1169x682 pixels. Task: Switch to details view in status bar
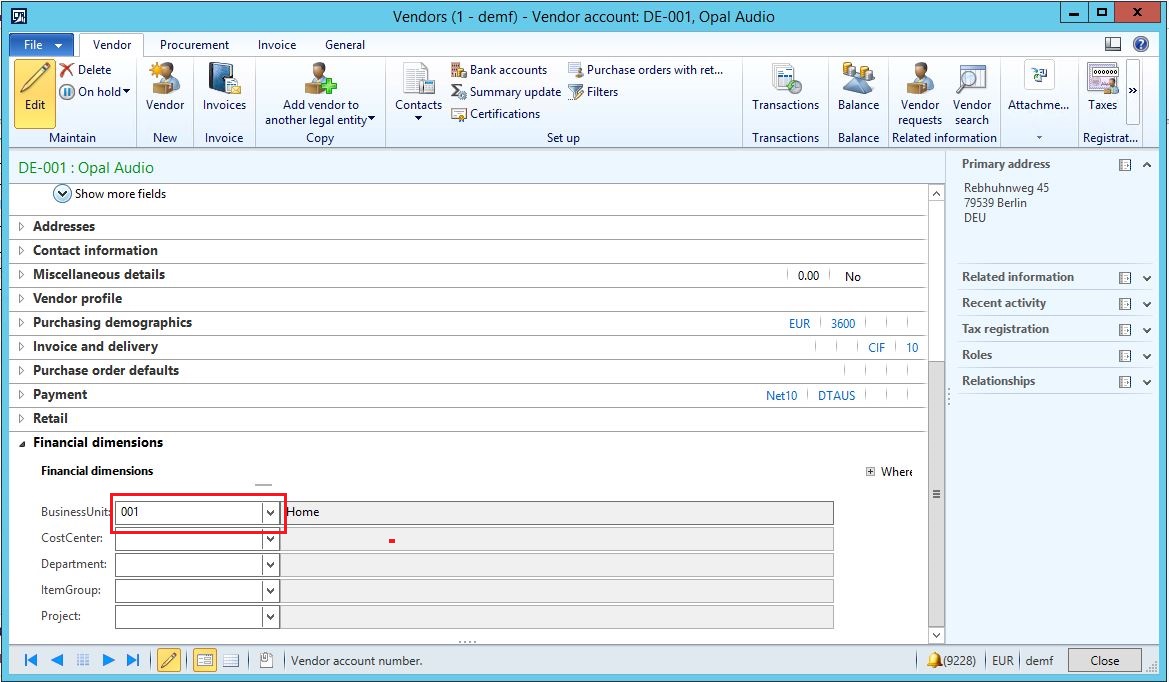(205, 660)
